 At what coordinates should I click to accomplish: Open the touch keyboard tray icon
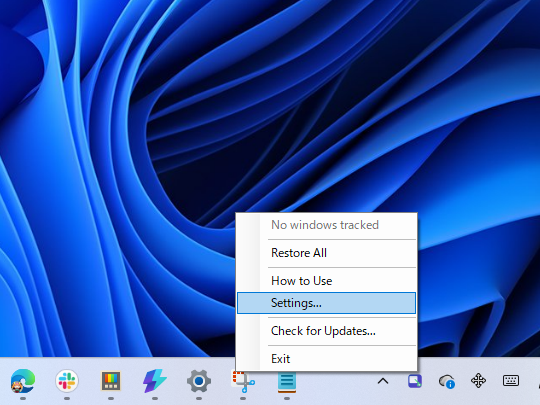tap(511, 381)
